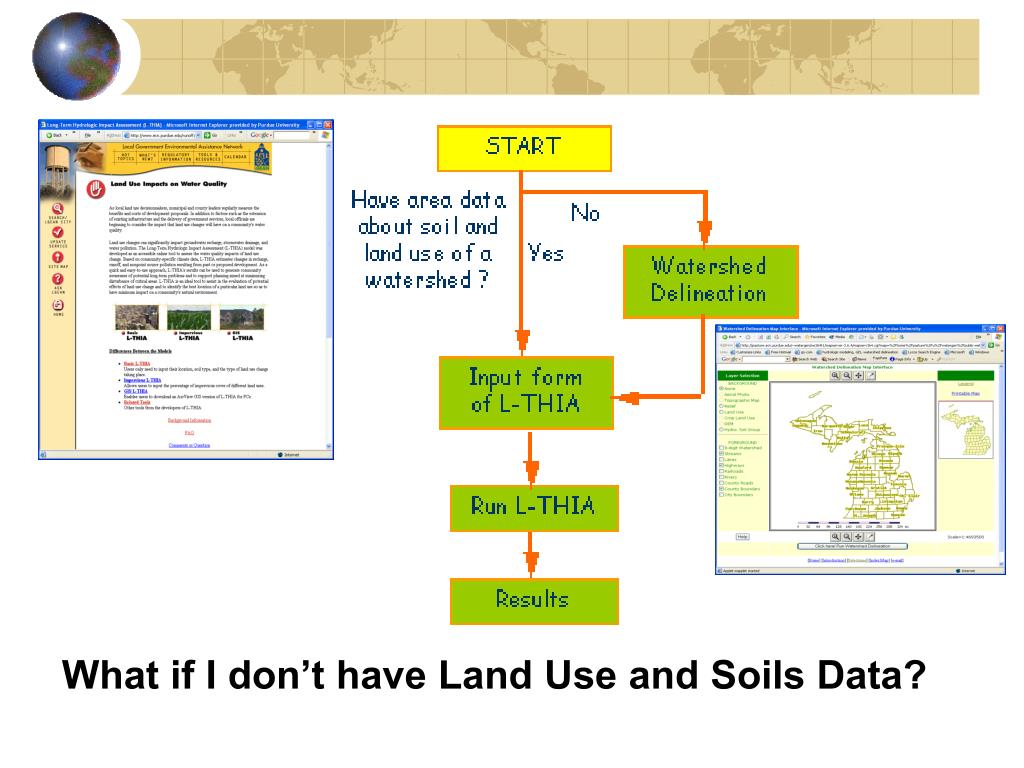
Task: Open the Regulatory Information navigation tab
Action: point(176,157)
